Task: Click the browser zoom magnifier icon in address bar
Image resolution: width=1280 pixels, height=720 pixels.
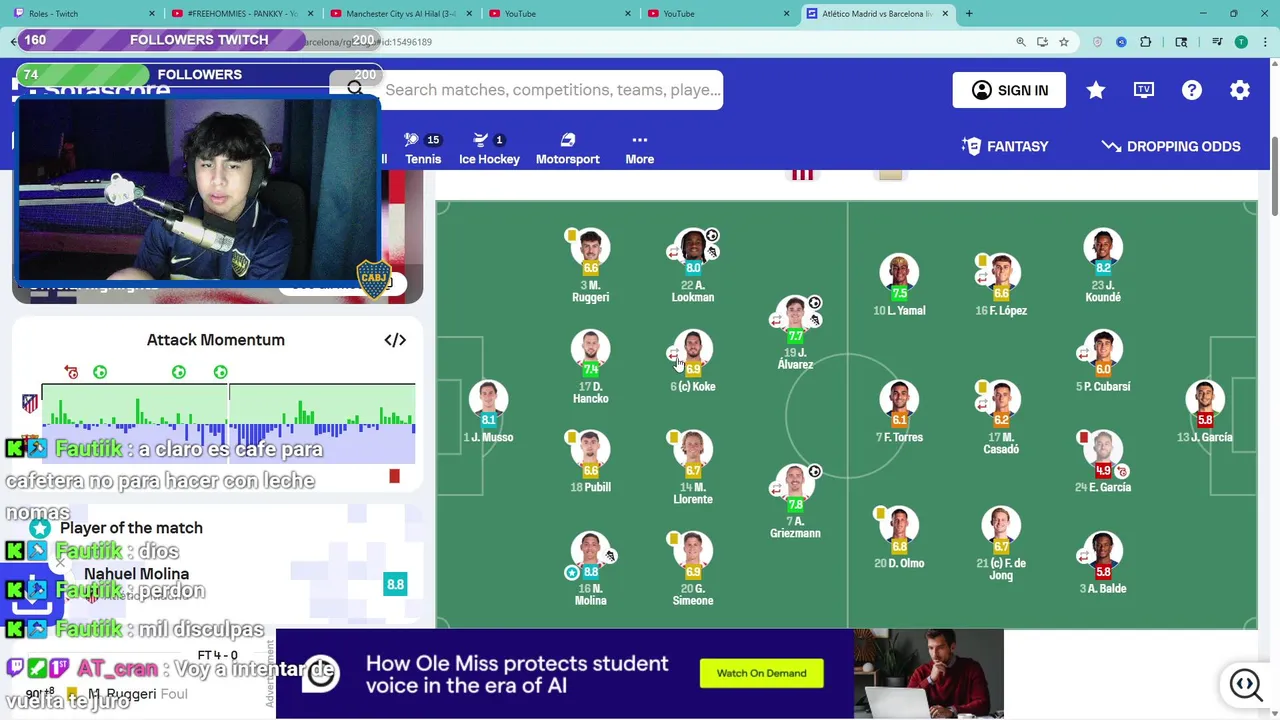Action: (x=1021, y=42)
